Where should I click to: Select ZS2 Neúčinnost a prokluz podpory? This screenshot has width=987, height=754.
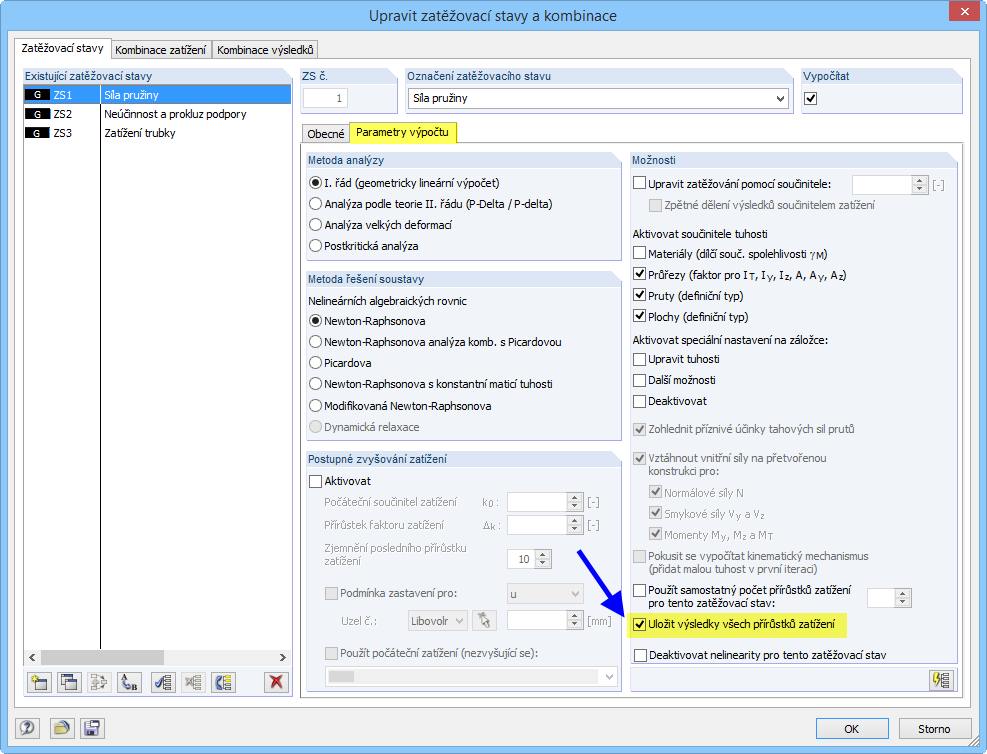157,114
